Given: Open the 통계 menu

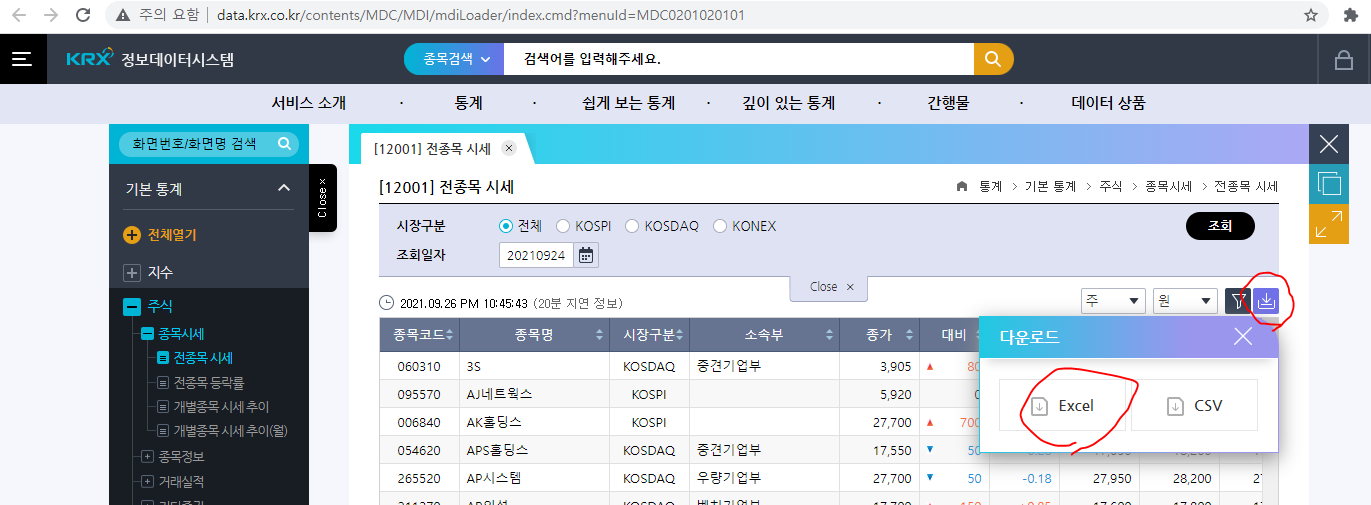Looking at the screenshot, I should point(468,103).
